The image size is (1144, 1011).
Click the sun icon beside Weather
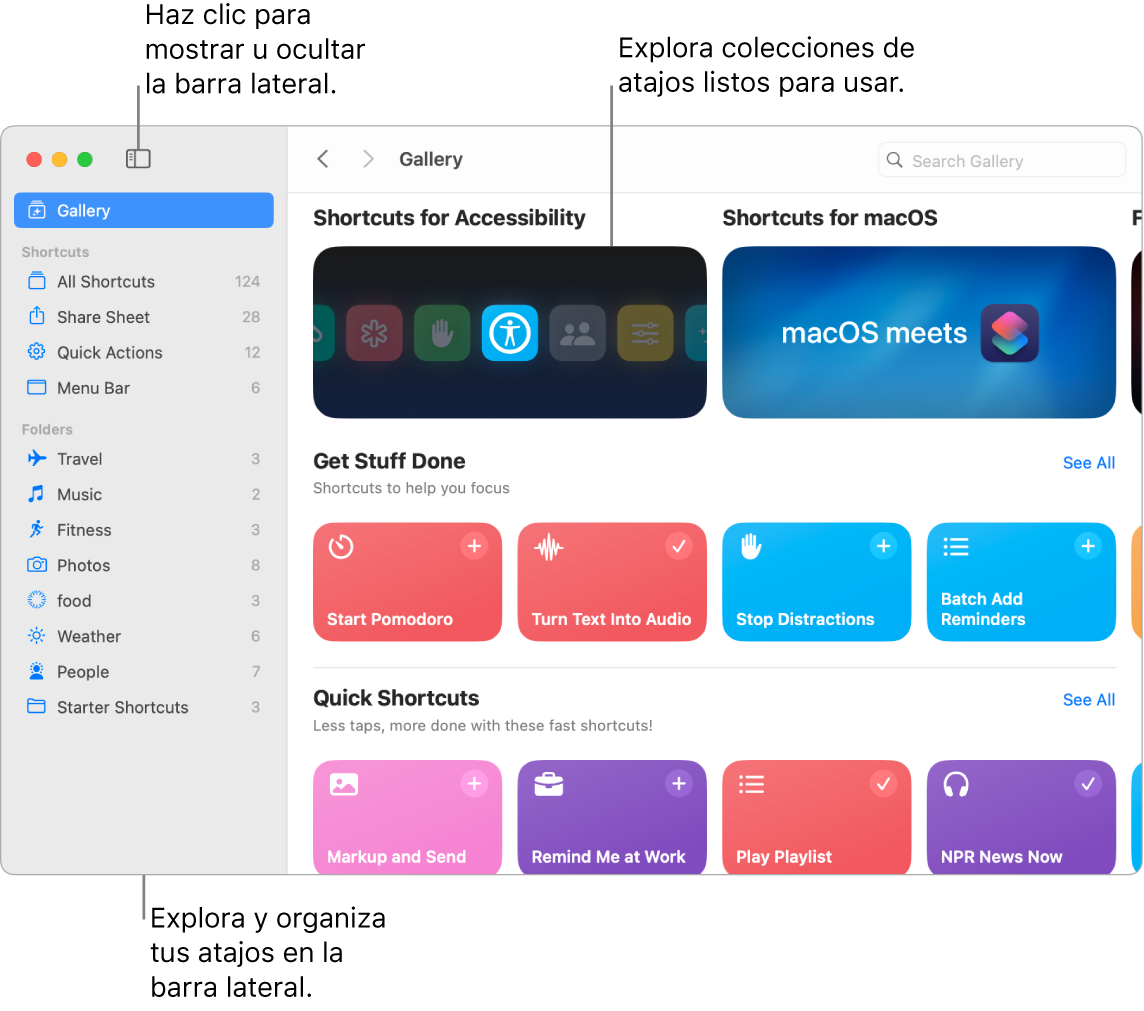pyautogui.click(x=36, y=636)
